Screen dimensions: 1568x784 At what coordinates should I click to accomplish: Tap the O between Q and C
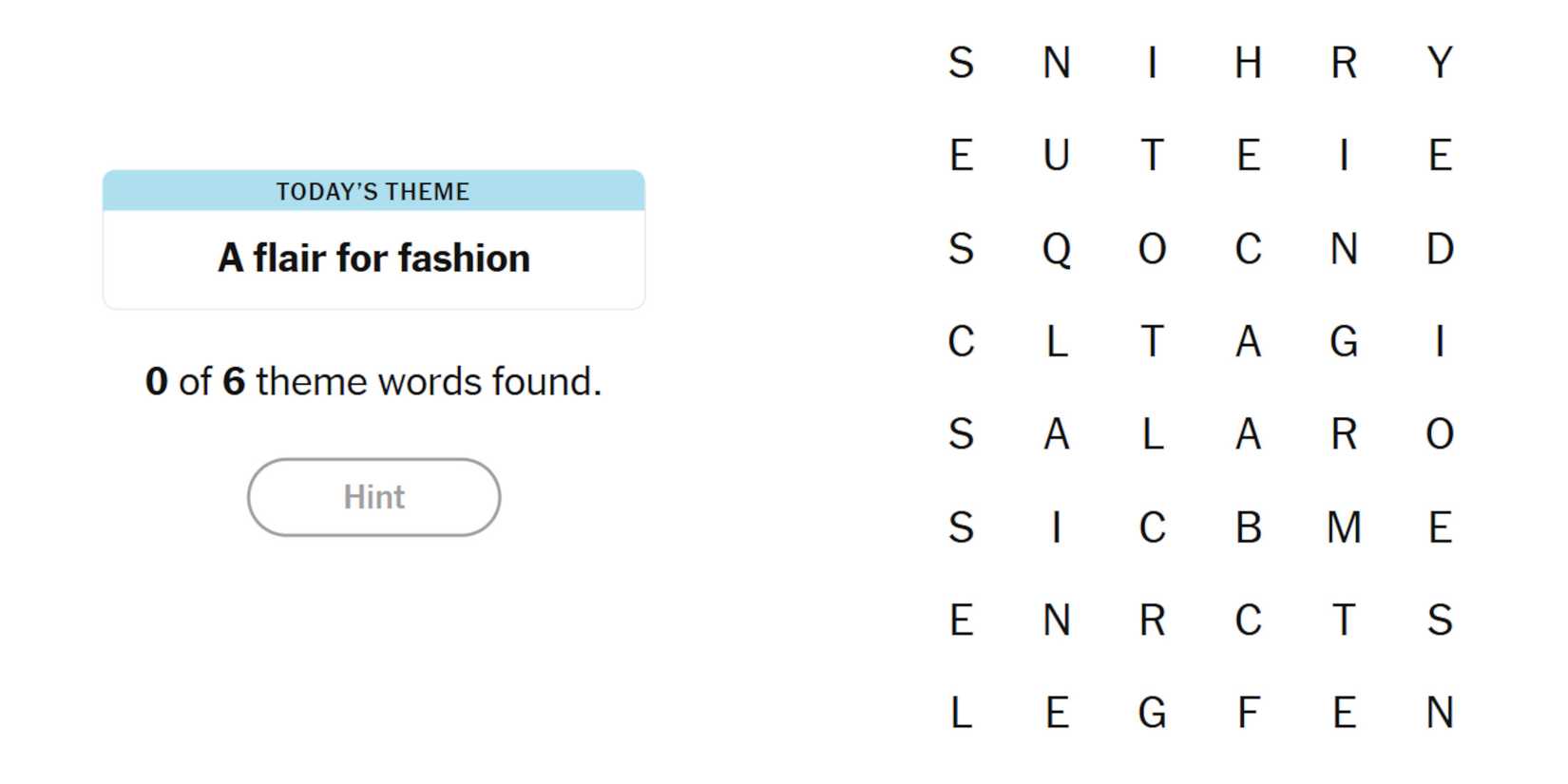1152,249
